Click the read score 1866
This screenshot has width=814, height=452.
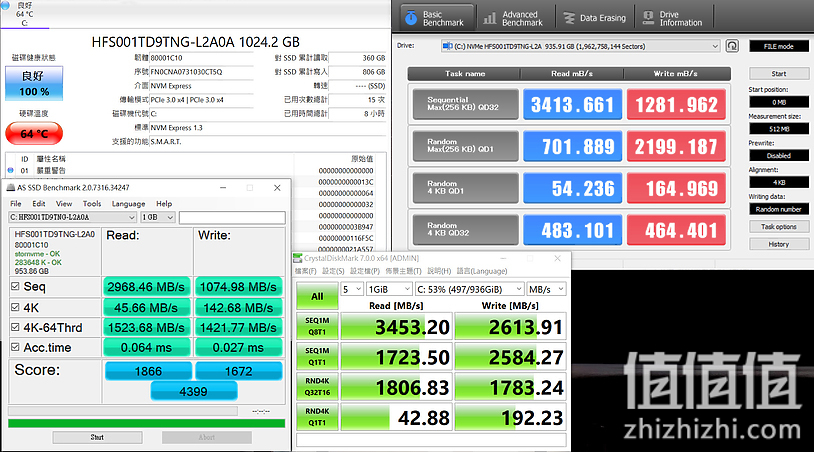[x=148, y=371]
